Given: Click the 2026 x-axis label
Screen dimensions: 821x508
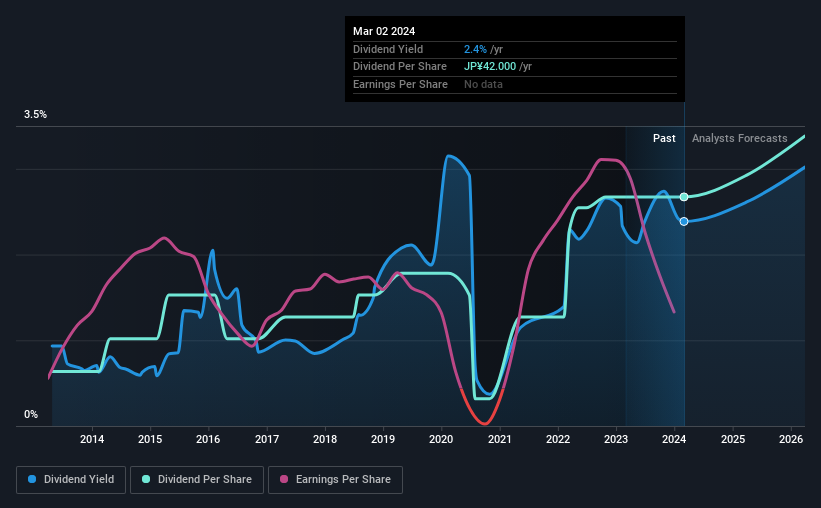Looking at the screenshot, I should 791,439.
